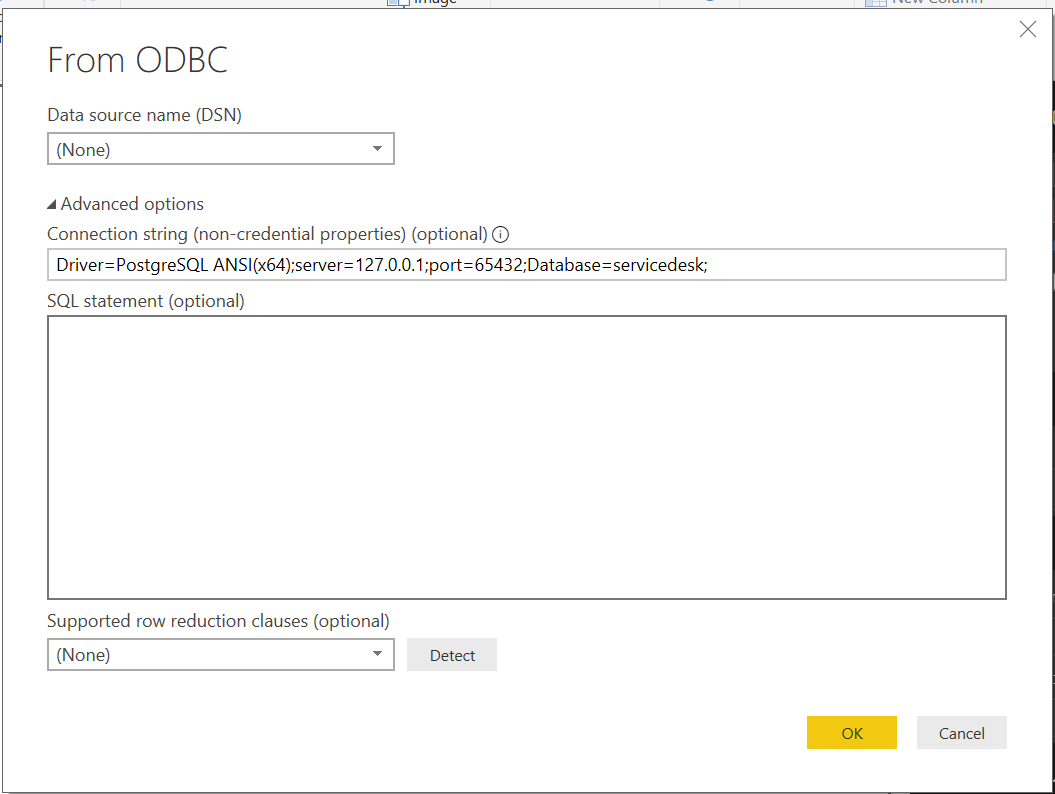Click the connection string info icon

tap(501, 234)
